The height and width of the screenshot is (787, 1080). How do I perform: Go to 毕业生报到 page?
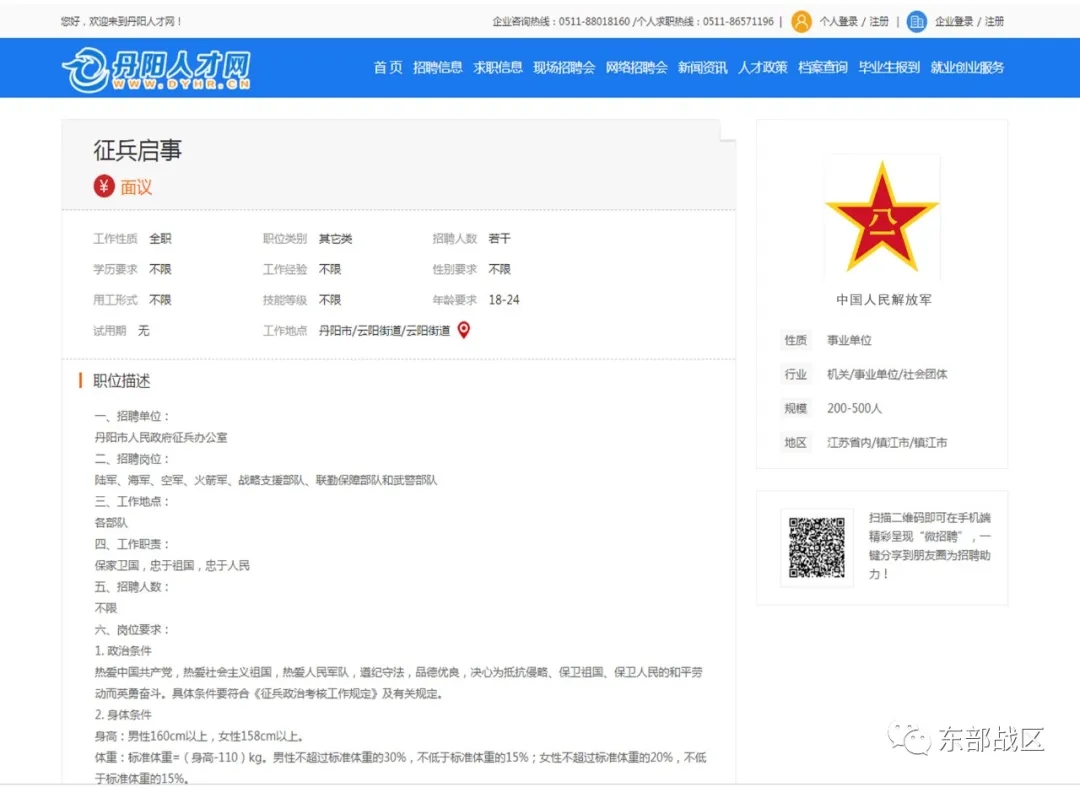pos(889,68)
